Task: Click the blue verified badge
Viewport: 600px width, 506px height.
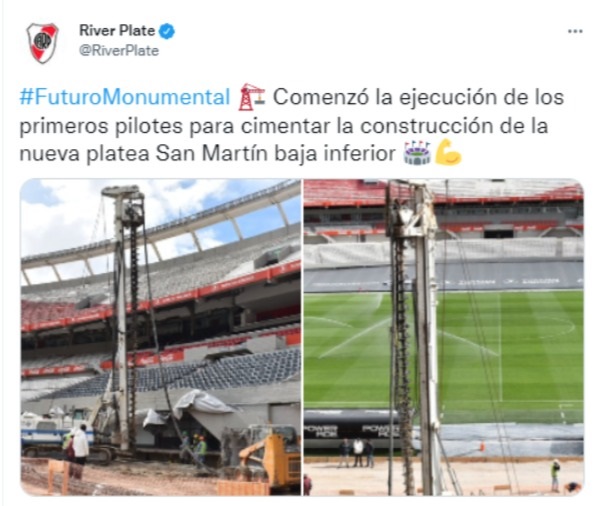Action: (167, 31)
